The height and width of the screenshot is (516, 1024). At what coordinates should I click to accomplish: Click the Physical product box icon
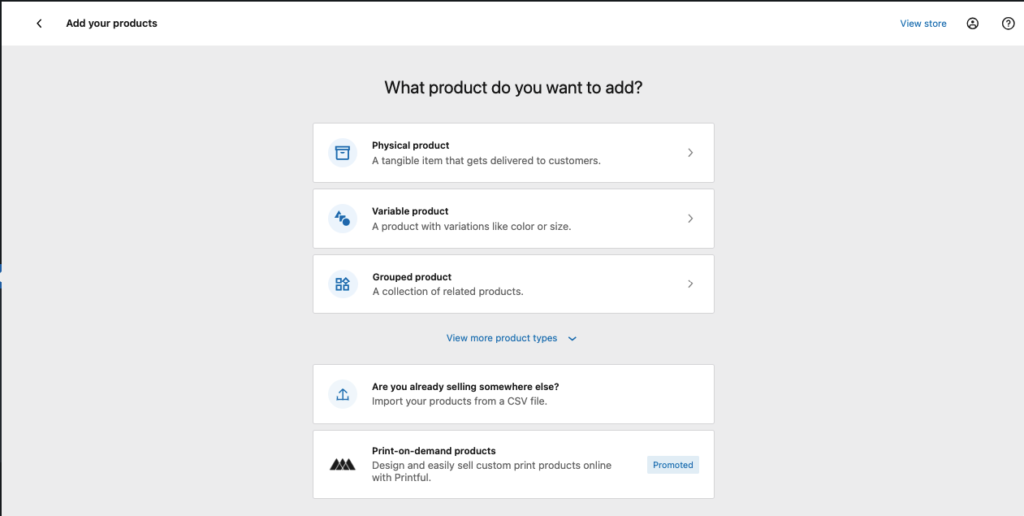(x=342, y=153)
